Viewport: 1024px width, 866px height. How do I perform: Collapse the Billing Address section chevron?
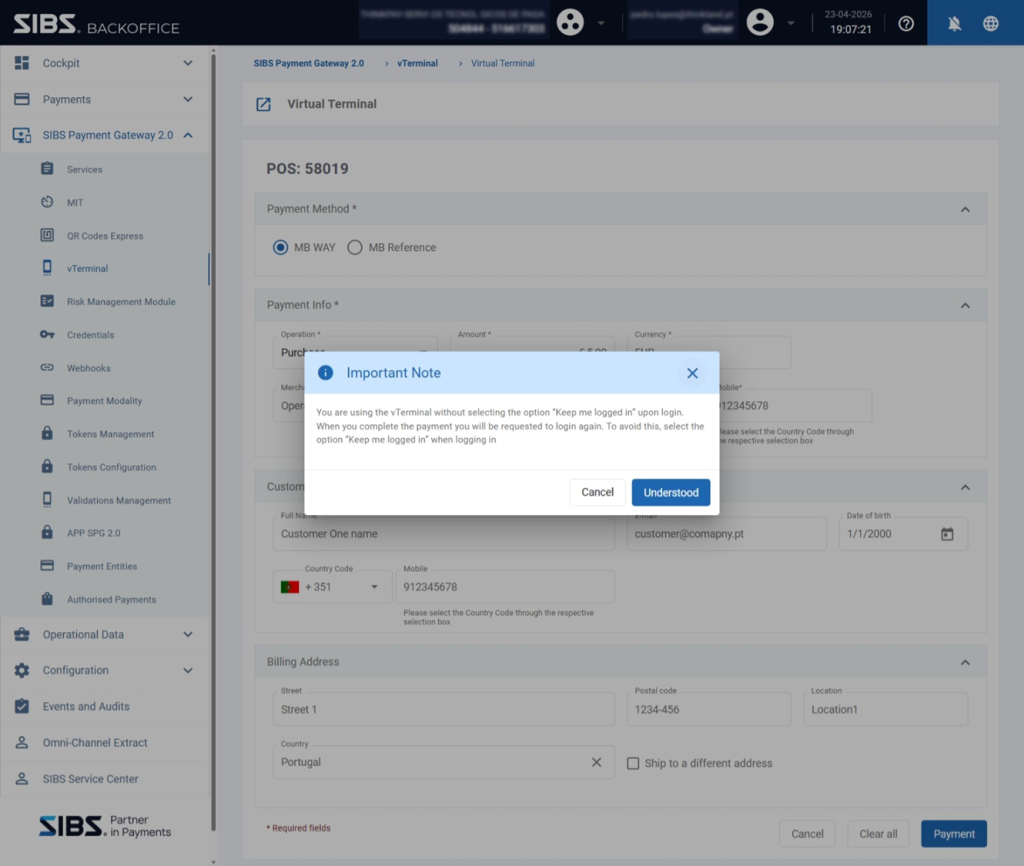[965, 662]
